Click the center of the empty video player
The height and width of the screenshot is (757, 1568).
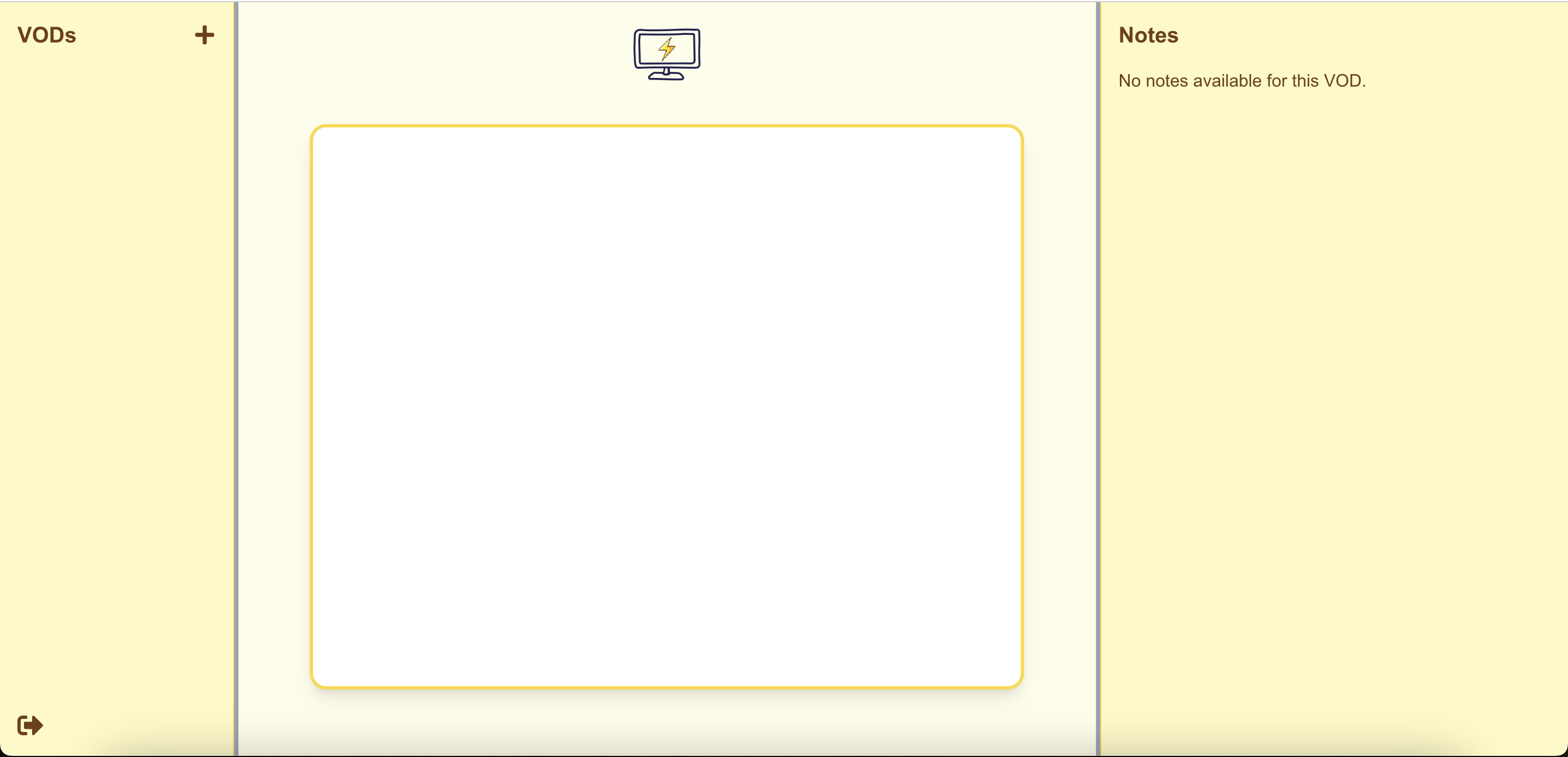[666, 406]
